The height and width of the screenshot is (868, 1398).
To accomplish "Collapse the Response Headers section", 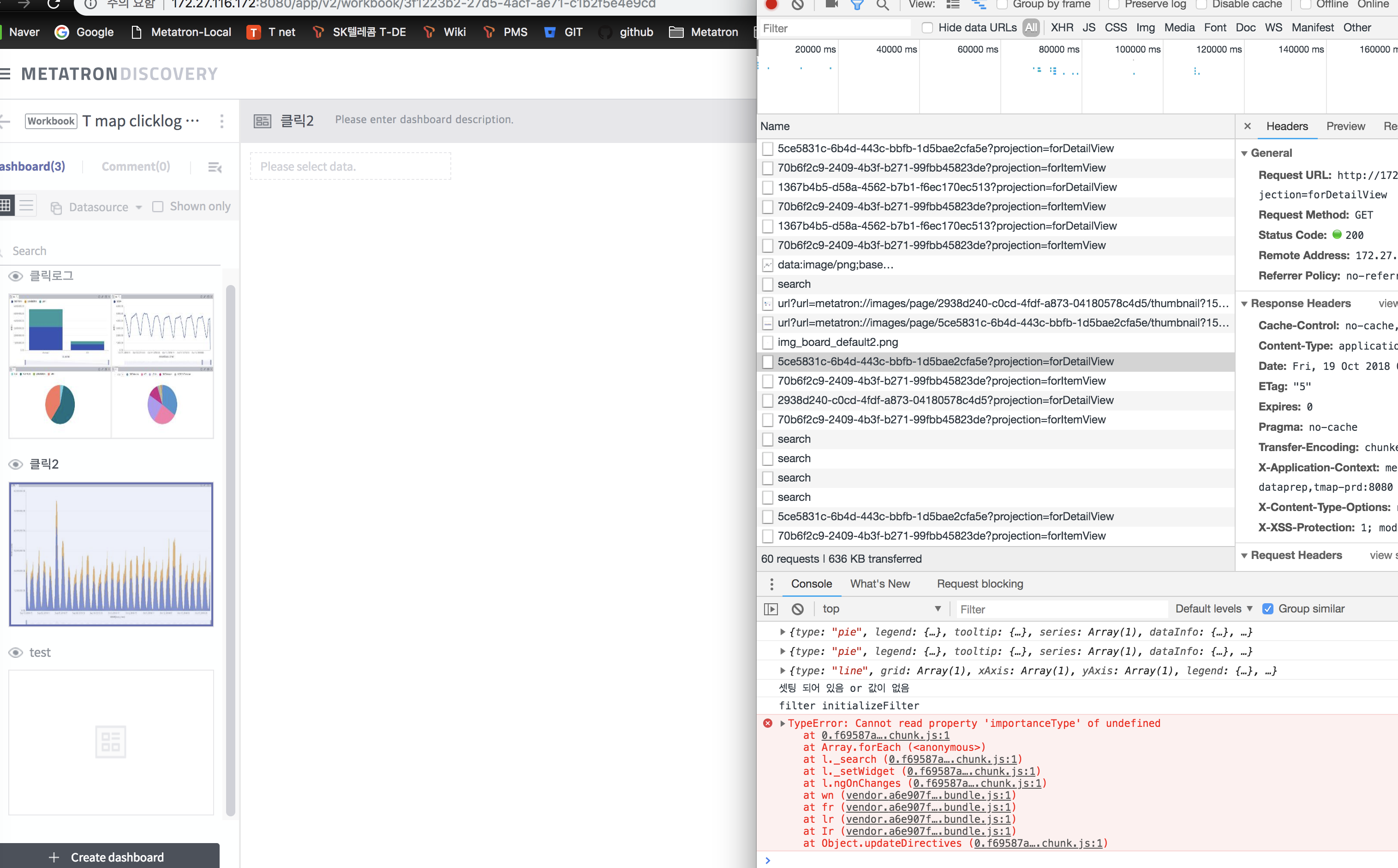I will [x=1243, y=303].
